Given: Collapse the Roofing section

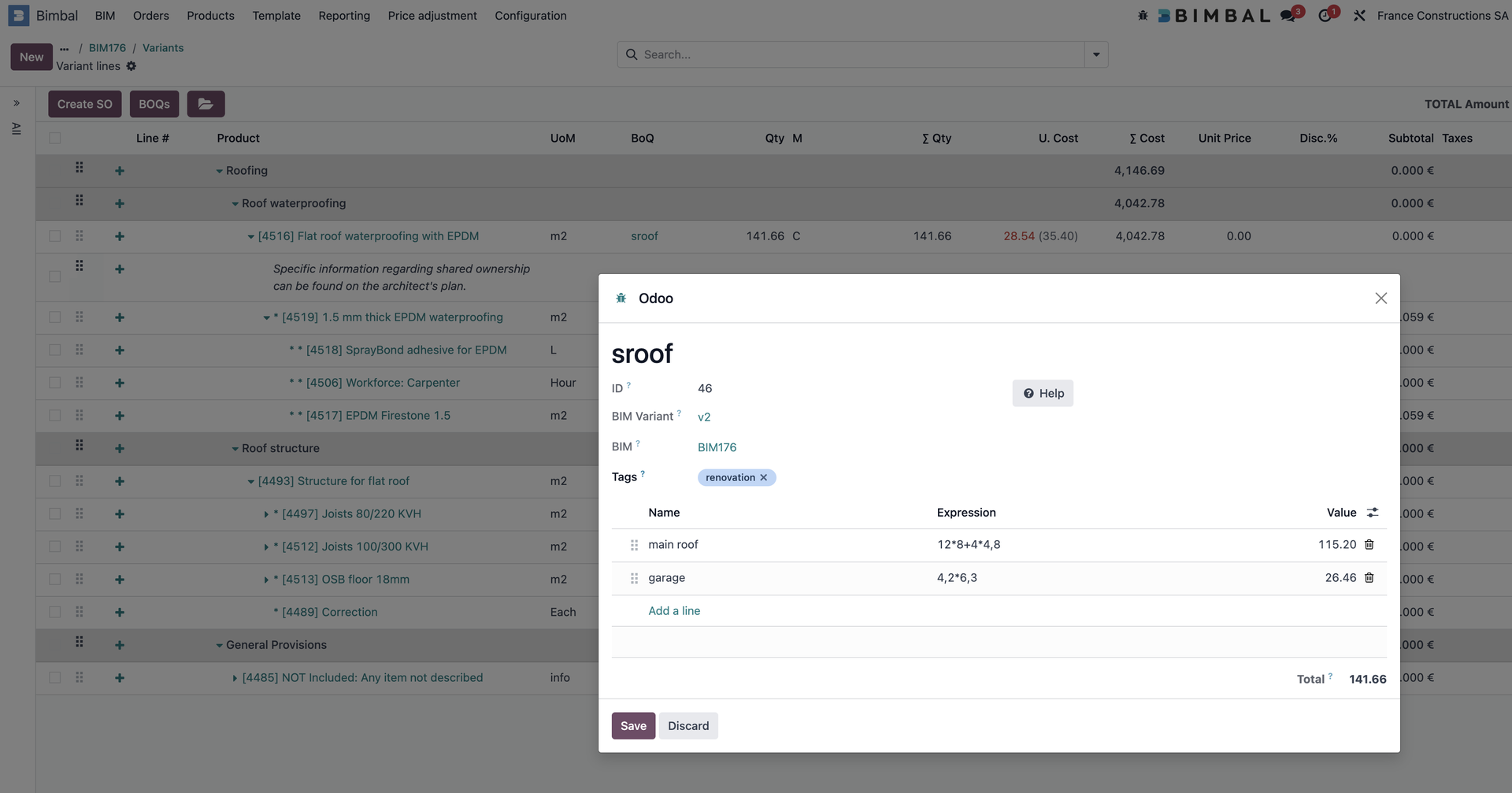Looking at the screenshot, I should pyautogui.click(x=220, y=172).
